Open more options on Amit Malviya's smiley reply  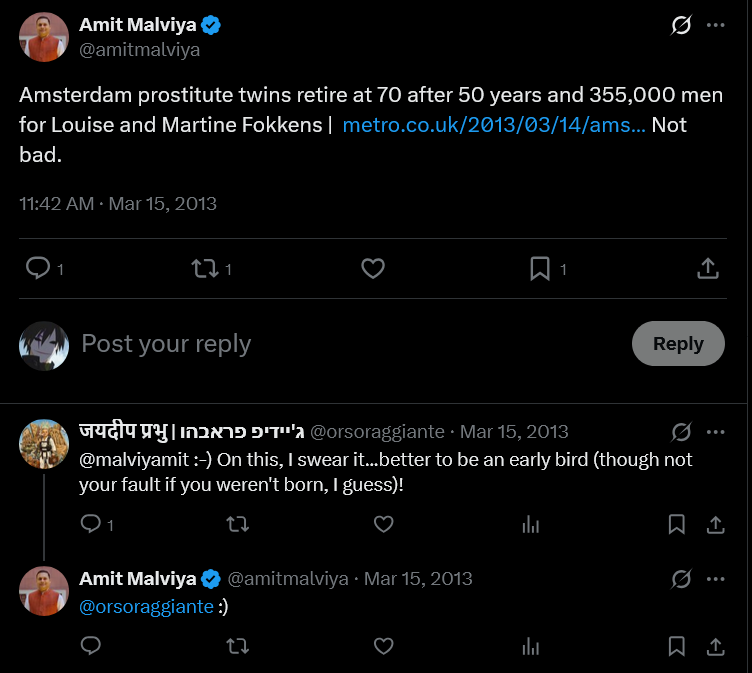(716, 579)
